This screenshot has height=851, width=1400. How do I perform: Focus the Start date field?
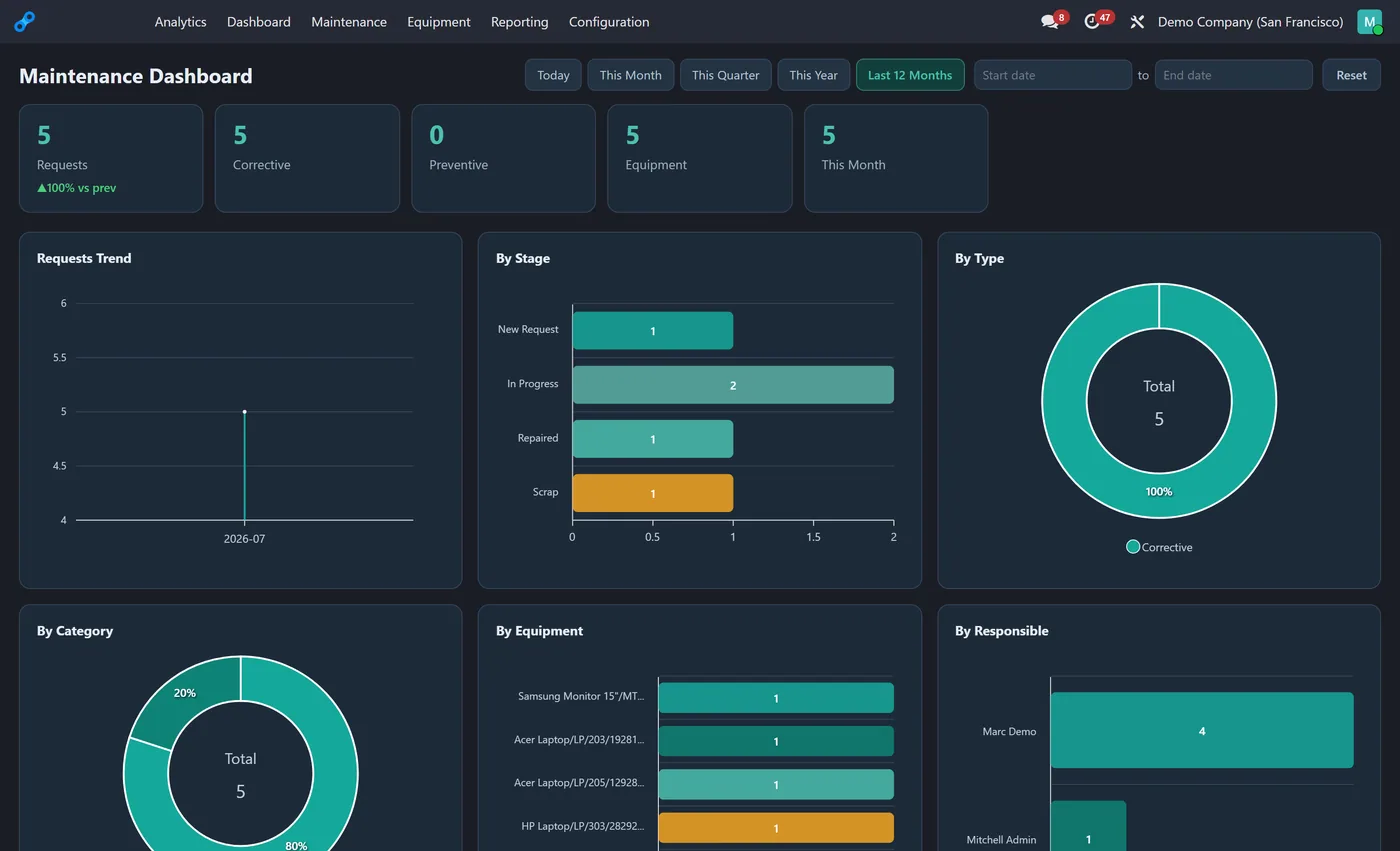pos(1053,75)
